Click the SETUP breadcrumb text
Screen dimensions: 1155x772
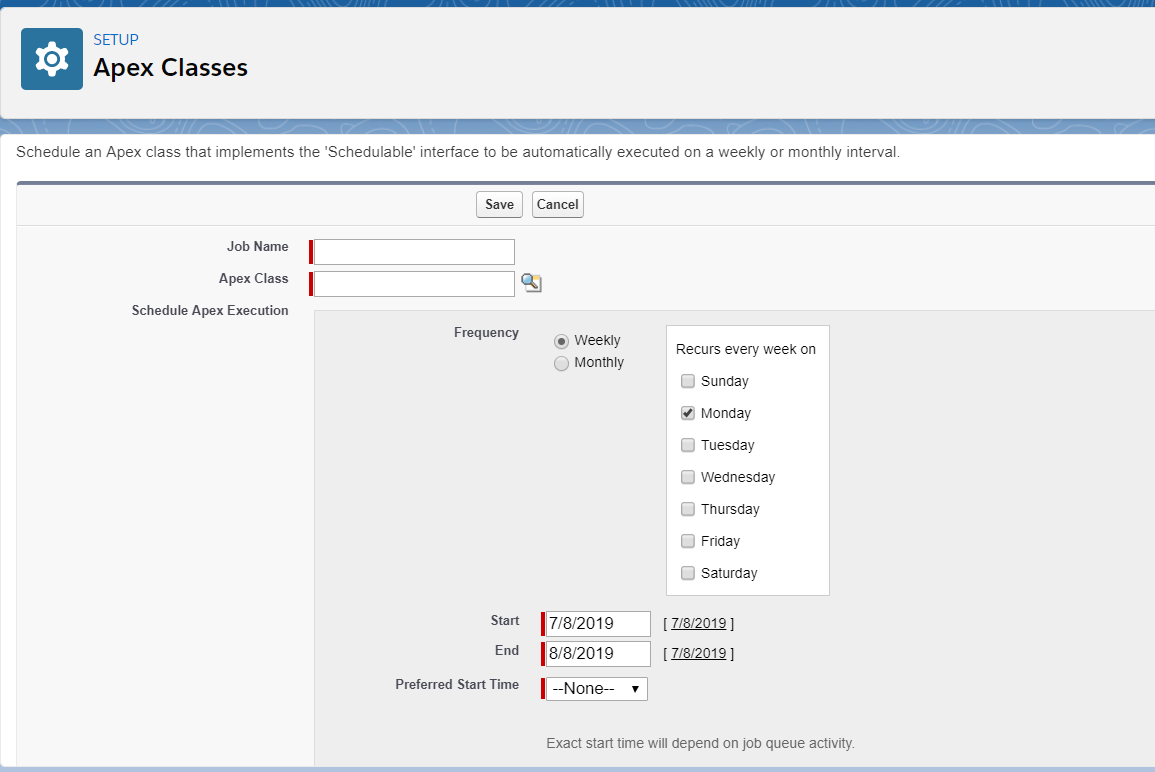point(116,40)
